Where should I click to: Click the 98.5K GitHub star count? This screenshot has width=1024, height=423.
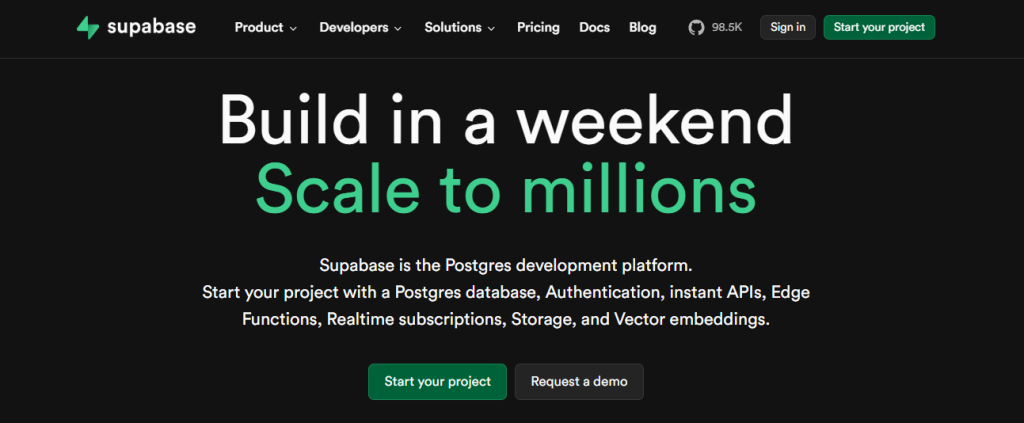coord(727,27)
